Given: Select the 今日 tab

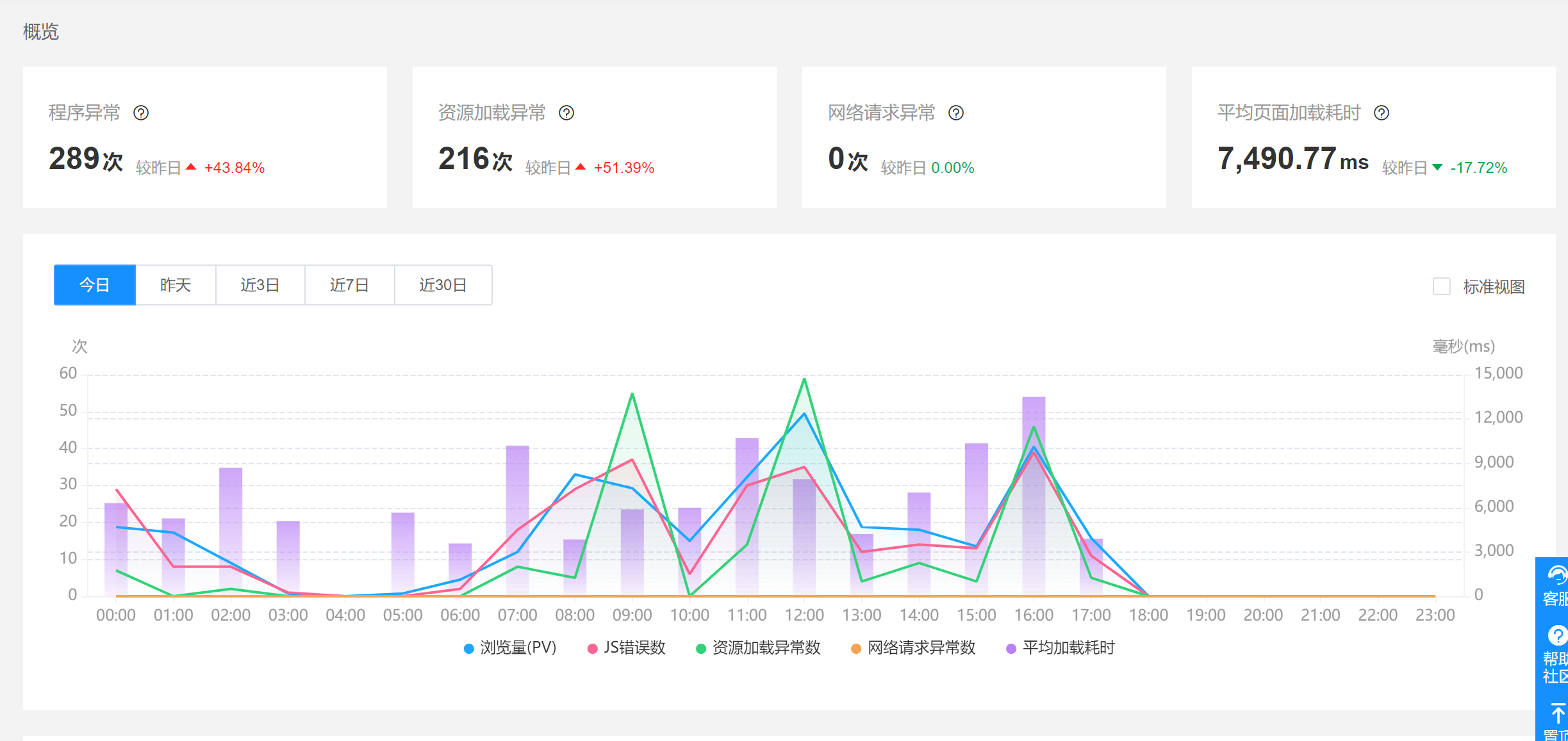Looking at the screenshot, I should (95, 285).
